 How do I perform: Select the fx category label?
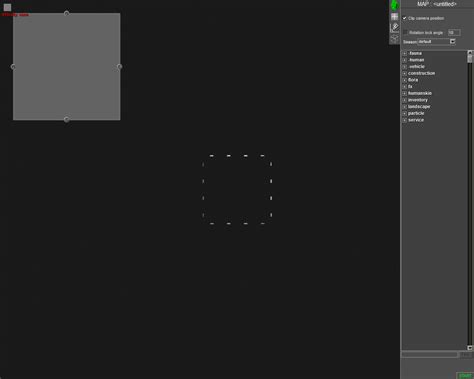pos(410,87)
